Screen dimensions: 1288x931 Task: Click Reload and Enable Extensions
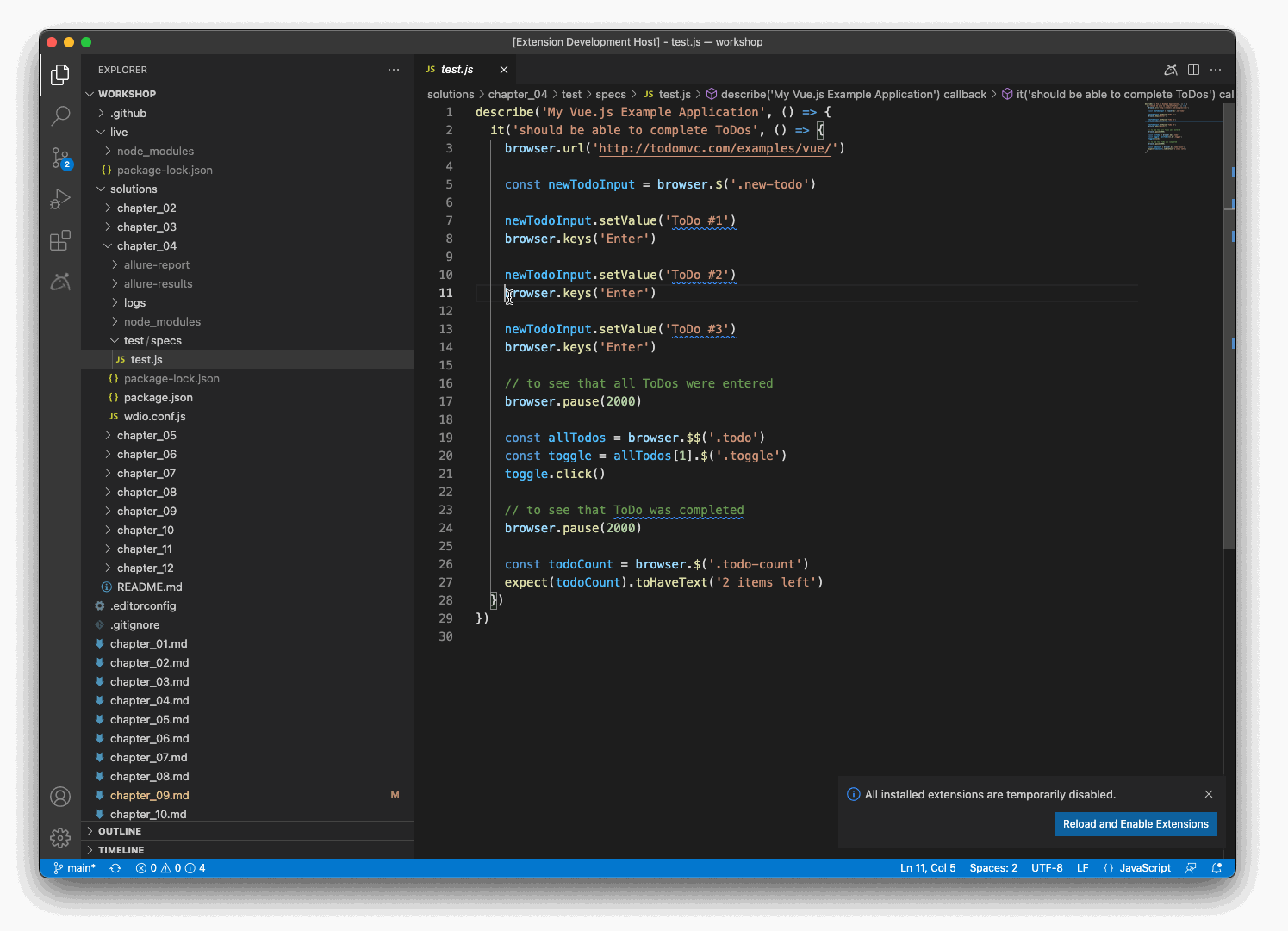click(1136, 824)
